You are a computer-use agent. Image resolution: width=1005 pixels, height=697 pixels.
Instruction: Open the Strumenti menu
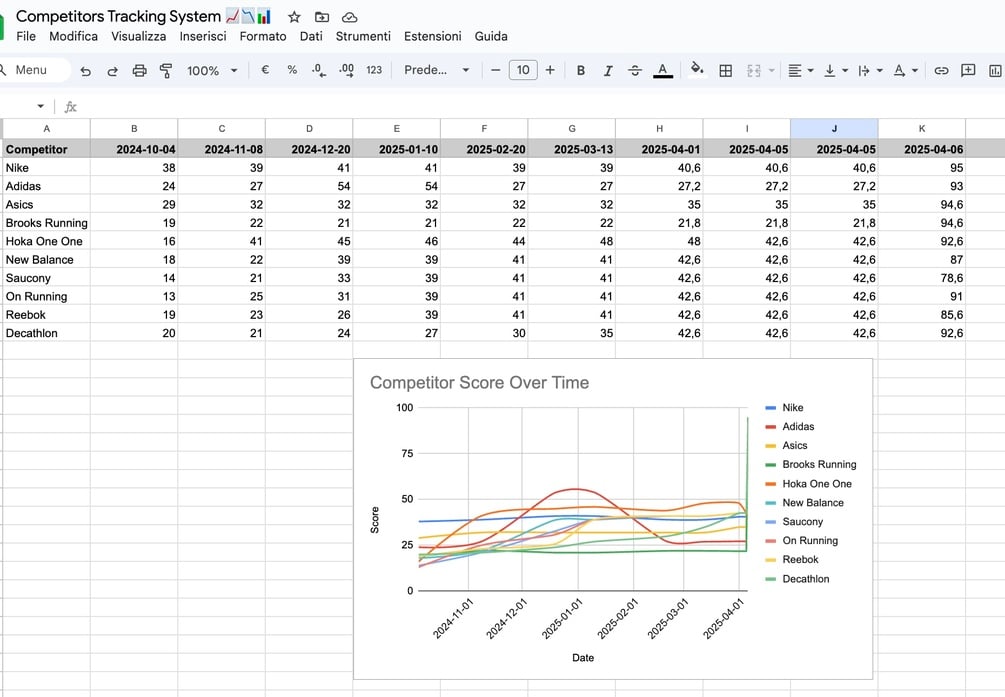(363, 37)
